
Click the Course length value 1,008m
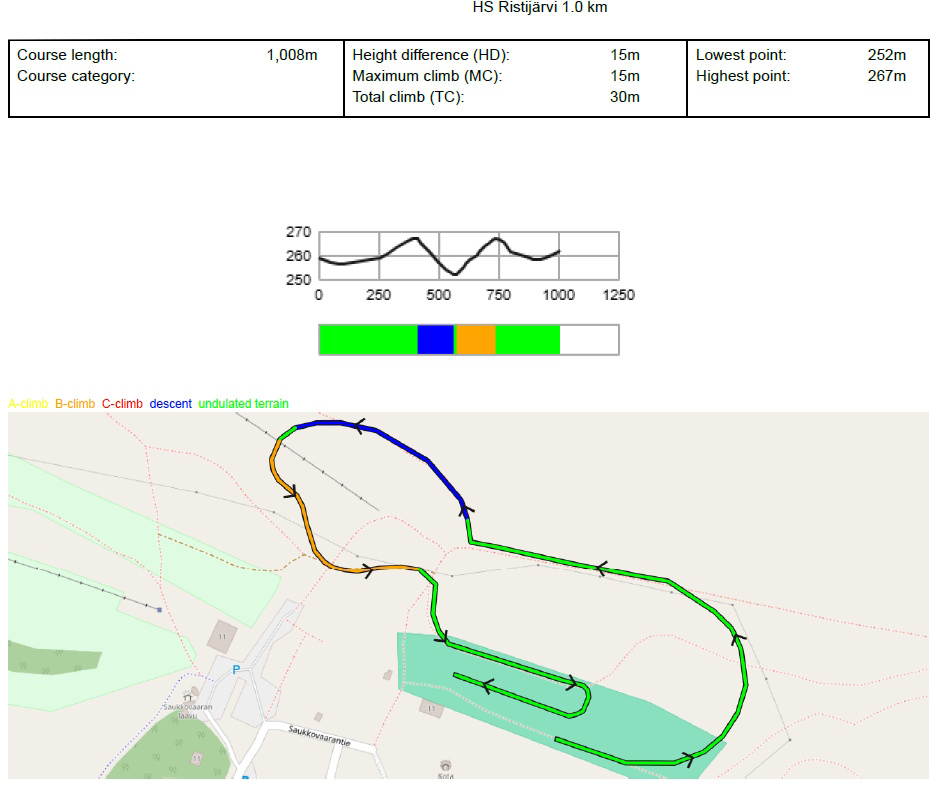tap(291, 55)
